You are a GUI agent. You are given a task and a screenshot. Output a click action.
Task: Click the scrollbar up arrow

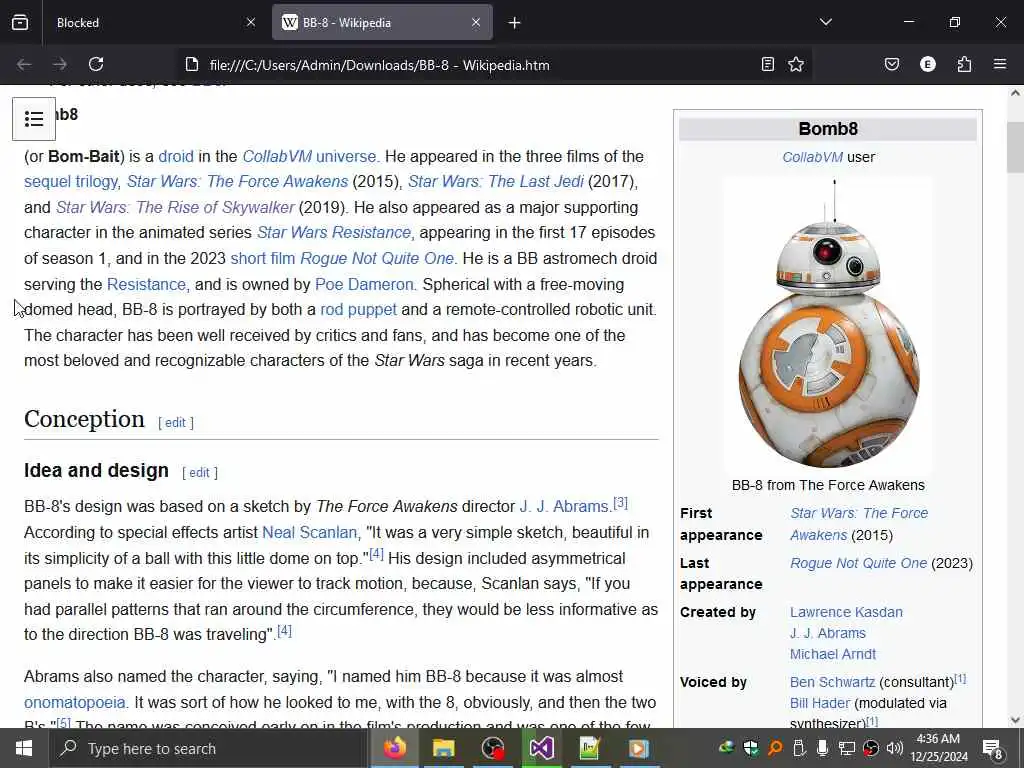point(1015,93)
